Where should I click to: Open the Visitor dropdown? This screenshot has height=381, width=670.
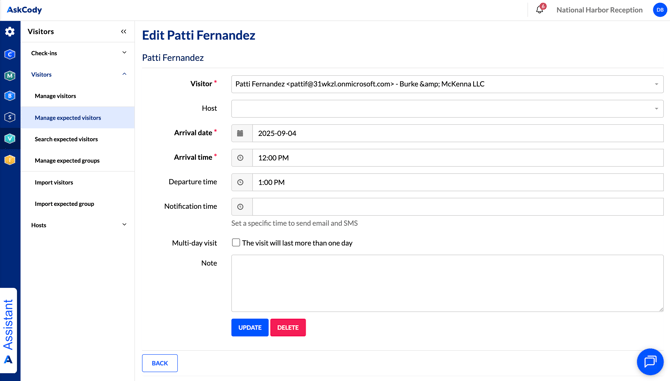(447, 84)
